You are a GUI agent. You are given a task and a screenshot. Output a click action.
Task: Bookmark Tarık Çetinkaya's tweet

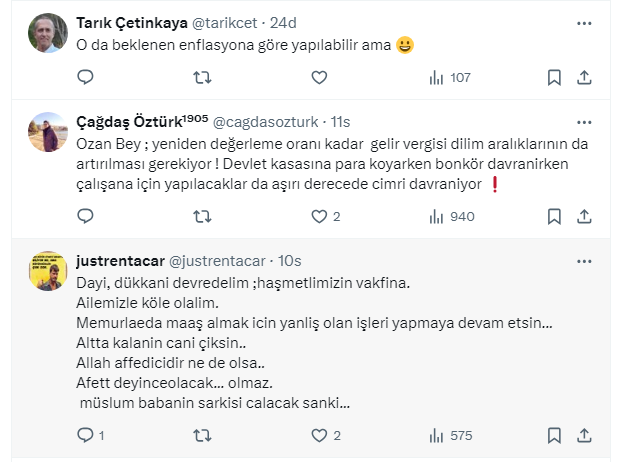554,77
